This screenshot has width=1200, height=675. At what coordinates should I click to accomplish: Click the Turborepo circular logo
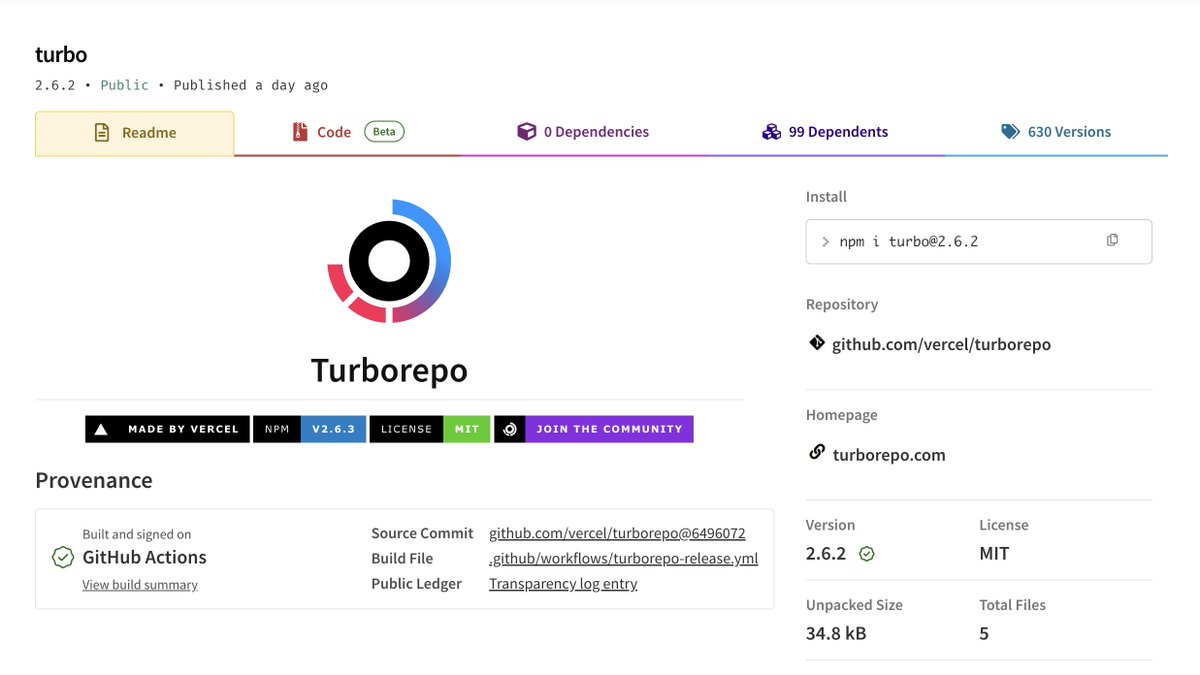click(x=389, y=261)
